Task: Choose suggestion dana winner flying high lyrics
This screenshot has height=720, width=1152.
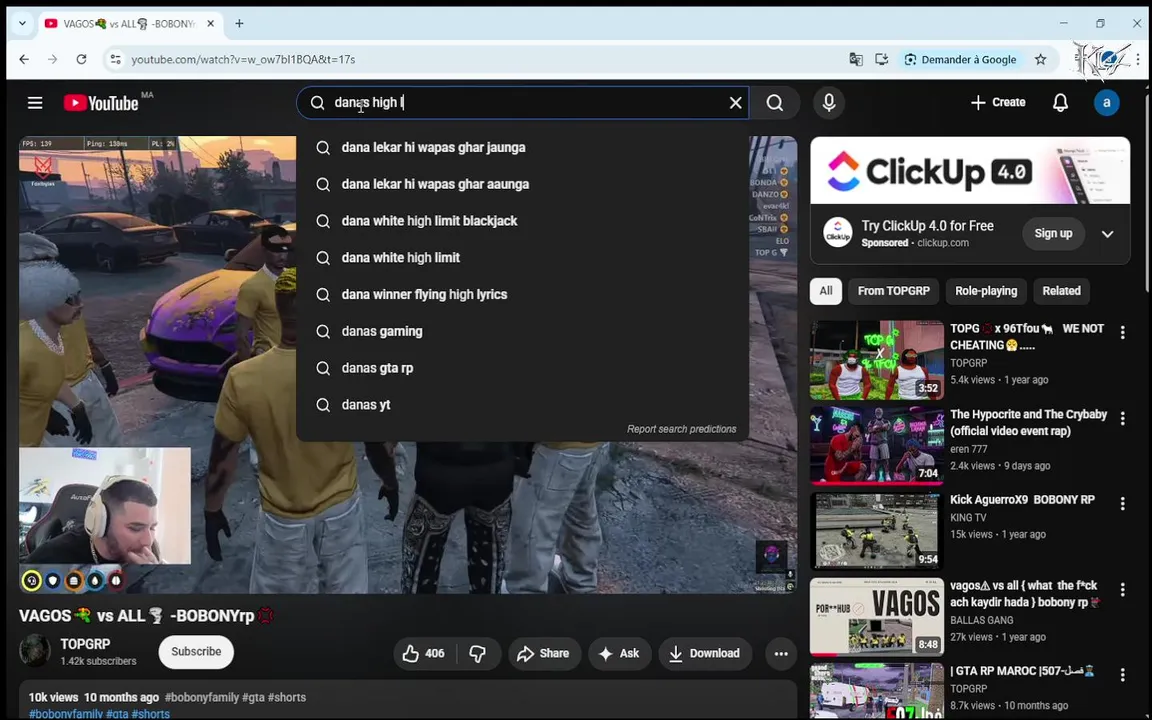Action: (522, 295)
